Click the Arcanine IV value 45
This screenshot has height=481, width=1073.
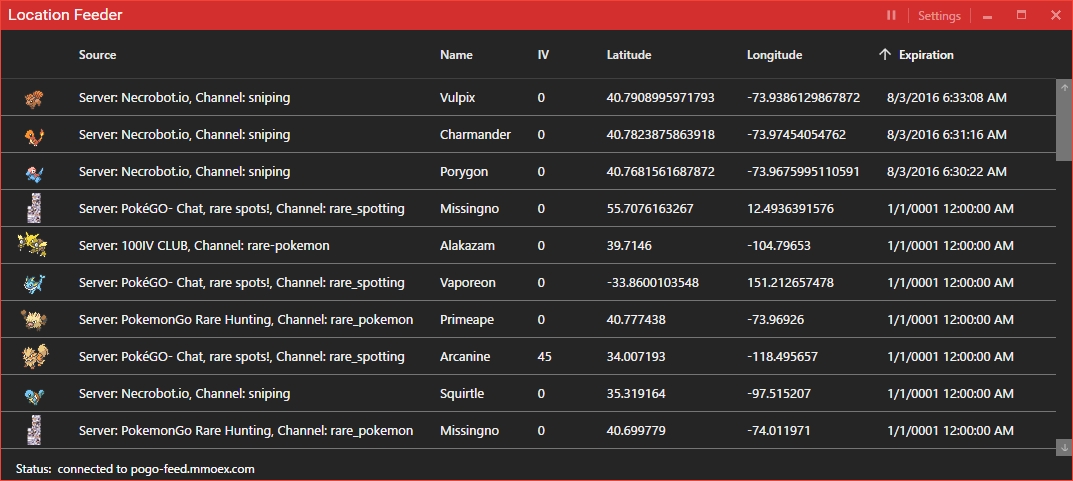point(545,356)
